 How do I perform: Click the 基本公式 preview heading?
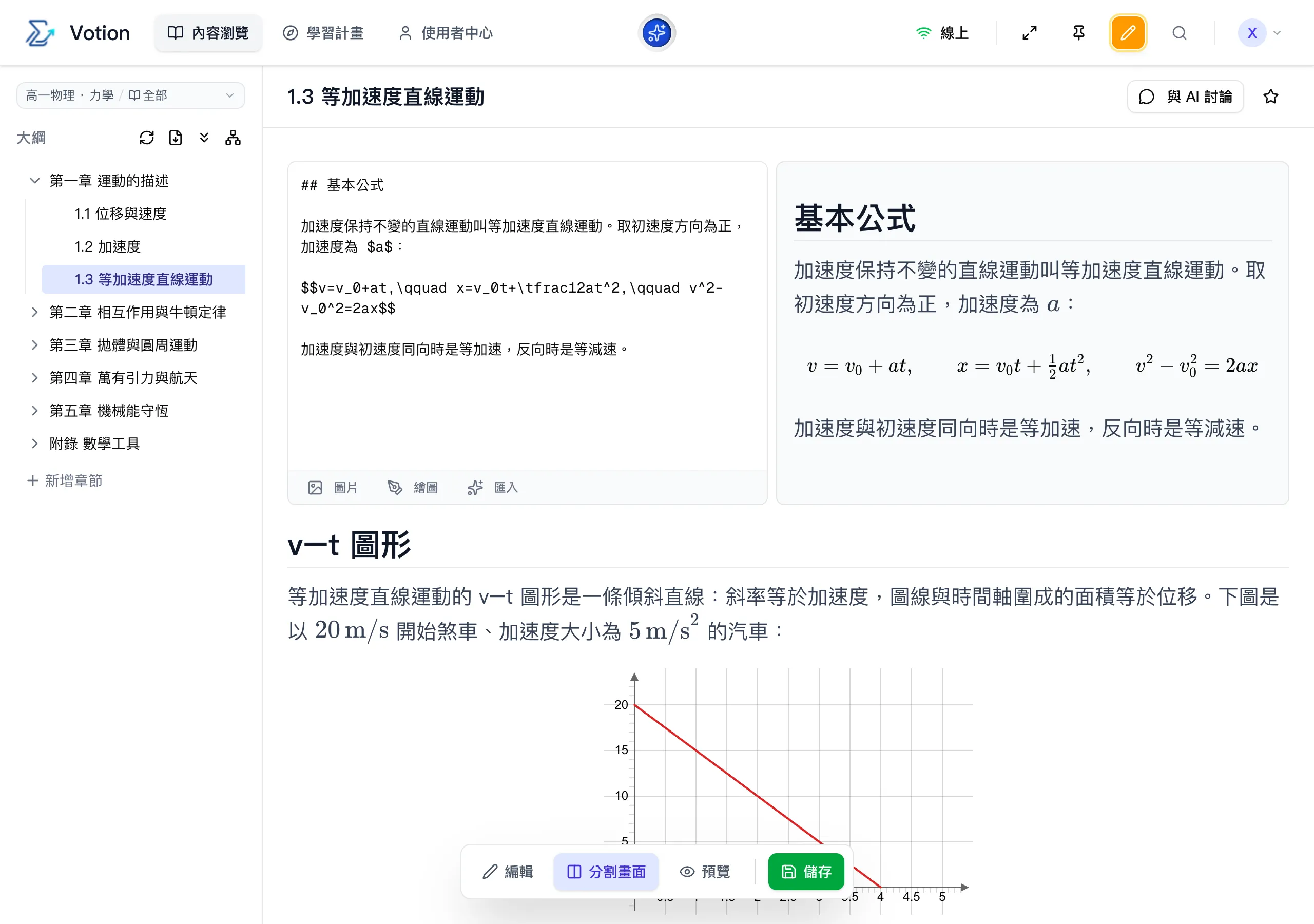point(855,218)
